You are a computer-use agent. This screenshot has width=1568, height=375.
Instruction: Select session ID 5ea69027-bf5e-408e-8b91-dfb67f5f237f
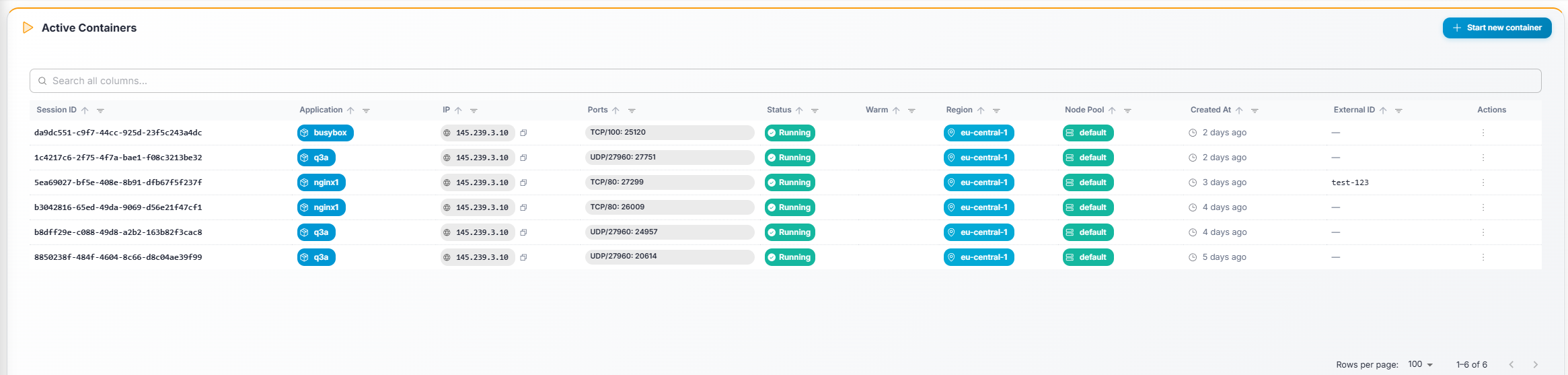pyautogui.click(x=118, y=182)
